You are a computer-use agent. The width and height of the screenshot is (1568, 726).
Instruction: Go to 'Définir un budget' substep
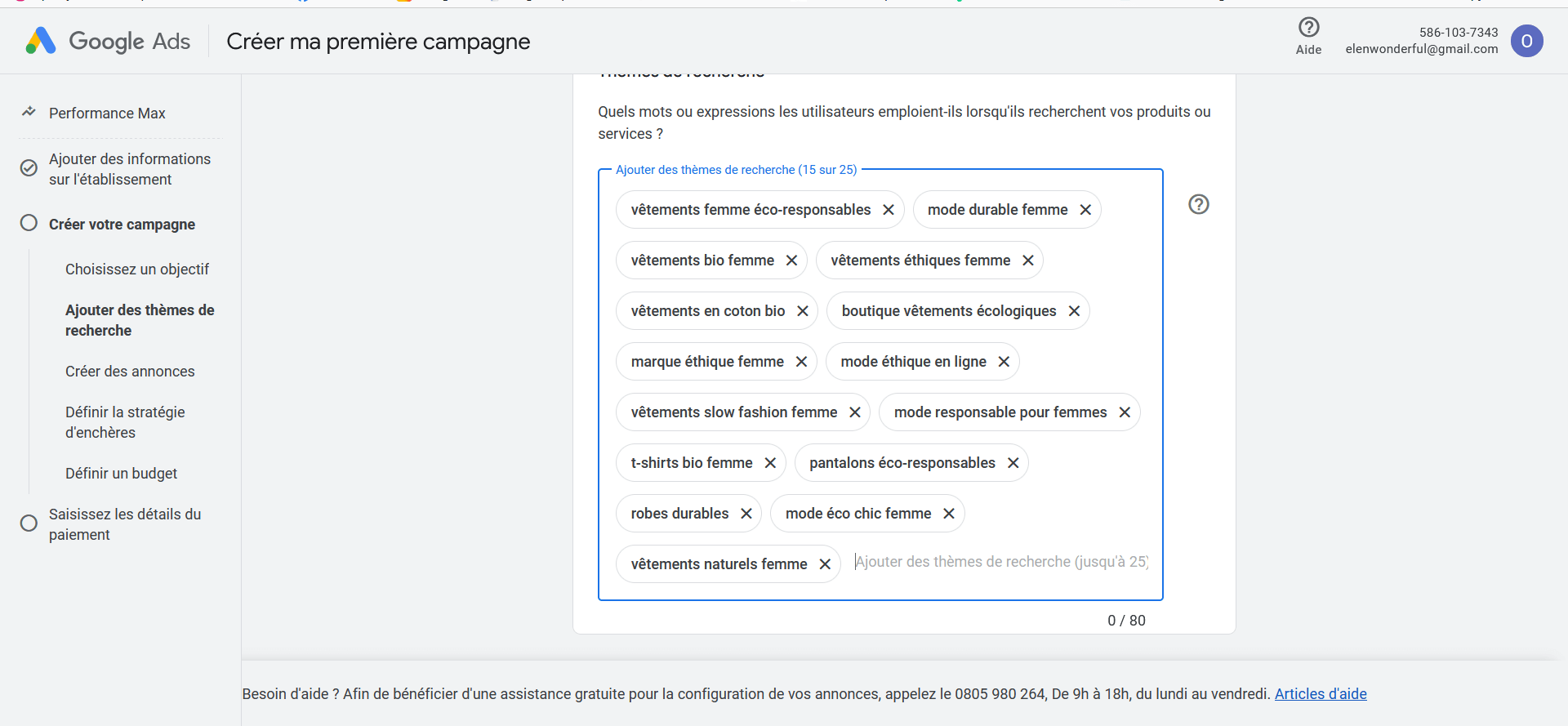[121, 474]
